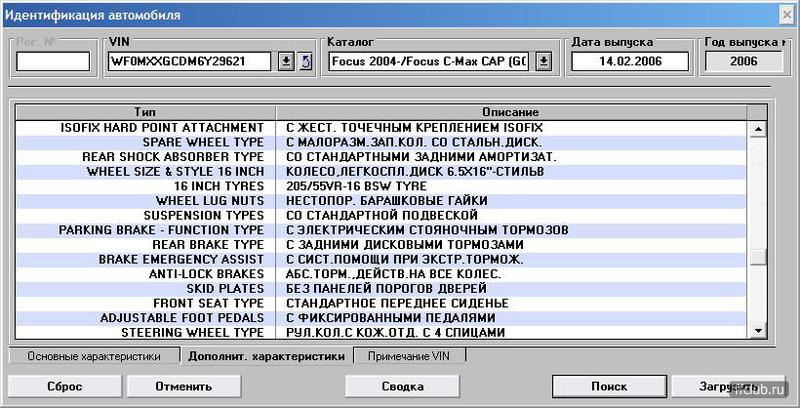Click the Сброс button
The width and height of the screenshot is (800, 408).
click(x=65, y=386)
